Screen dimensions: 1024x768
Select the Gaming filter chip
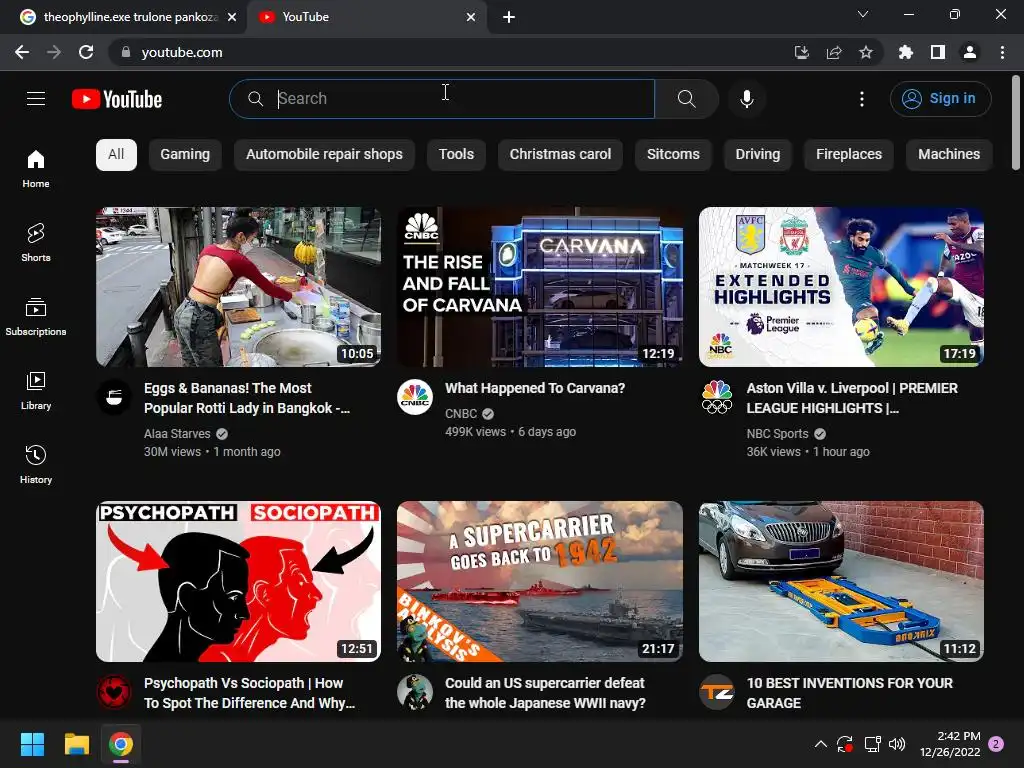(185, 154)
